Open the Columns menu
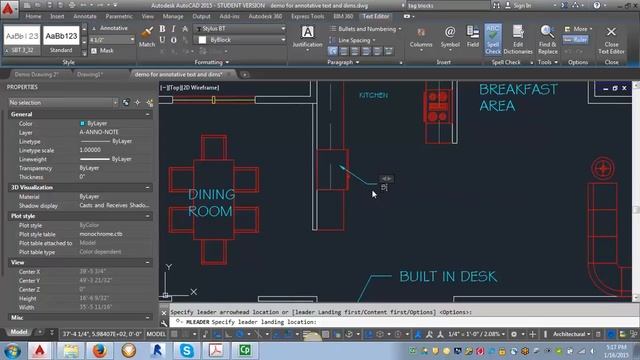The image size is (640, 360). tap(421, 38)
